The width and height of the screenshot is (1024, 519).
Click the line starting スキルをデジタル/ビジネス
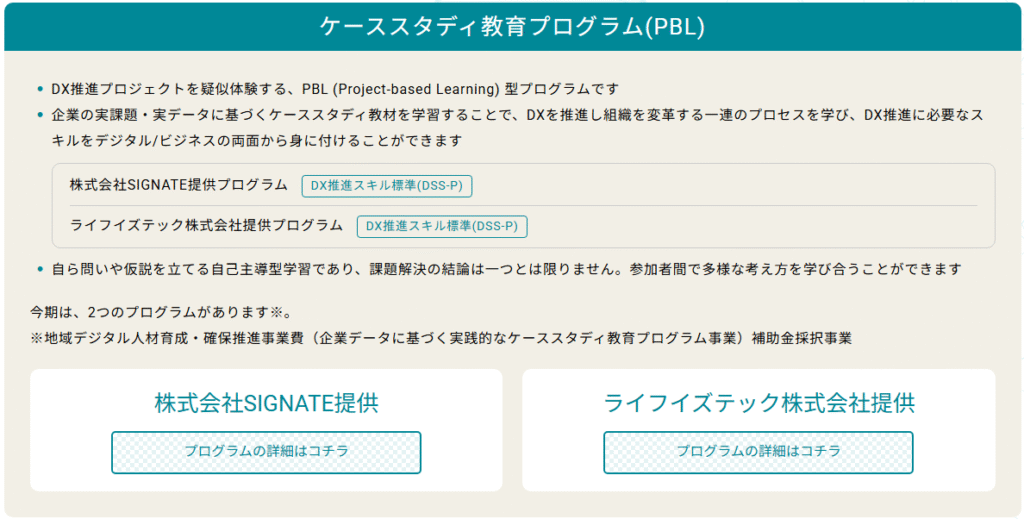(x=257, y=140)
